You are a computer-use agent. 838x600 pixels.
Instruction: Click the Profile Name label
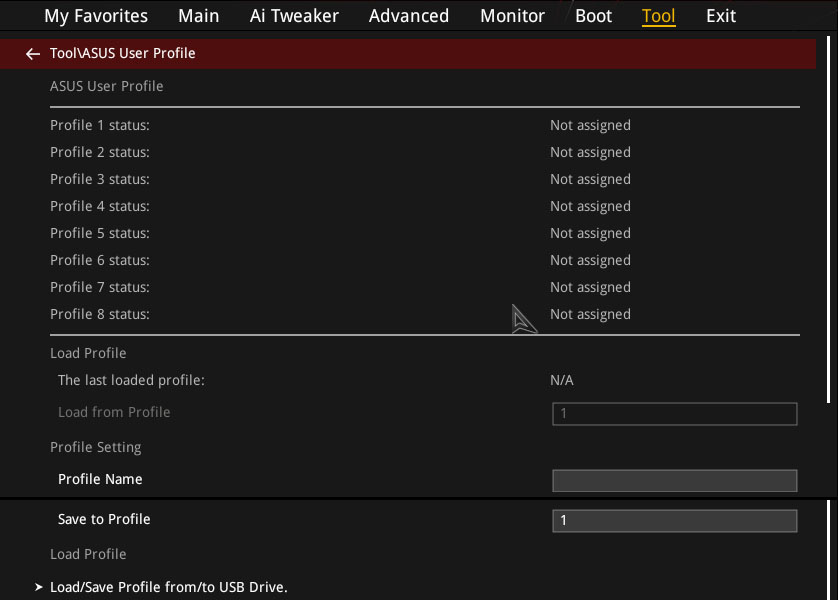tap(100, 479)
